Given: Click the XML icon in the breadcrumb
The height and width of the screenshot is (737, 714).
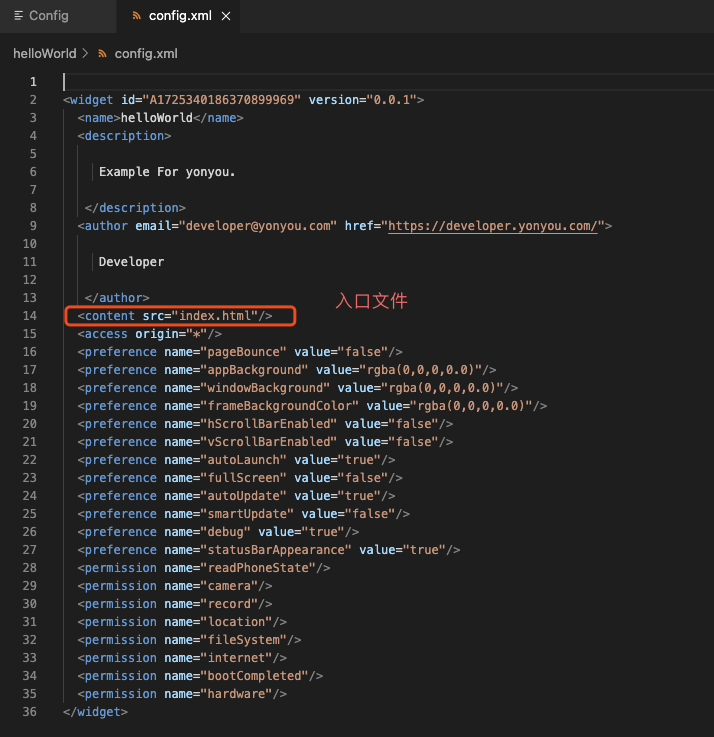Looking at the screenshot, I should coord(102,53).
